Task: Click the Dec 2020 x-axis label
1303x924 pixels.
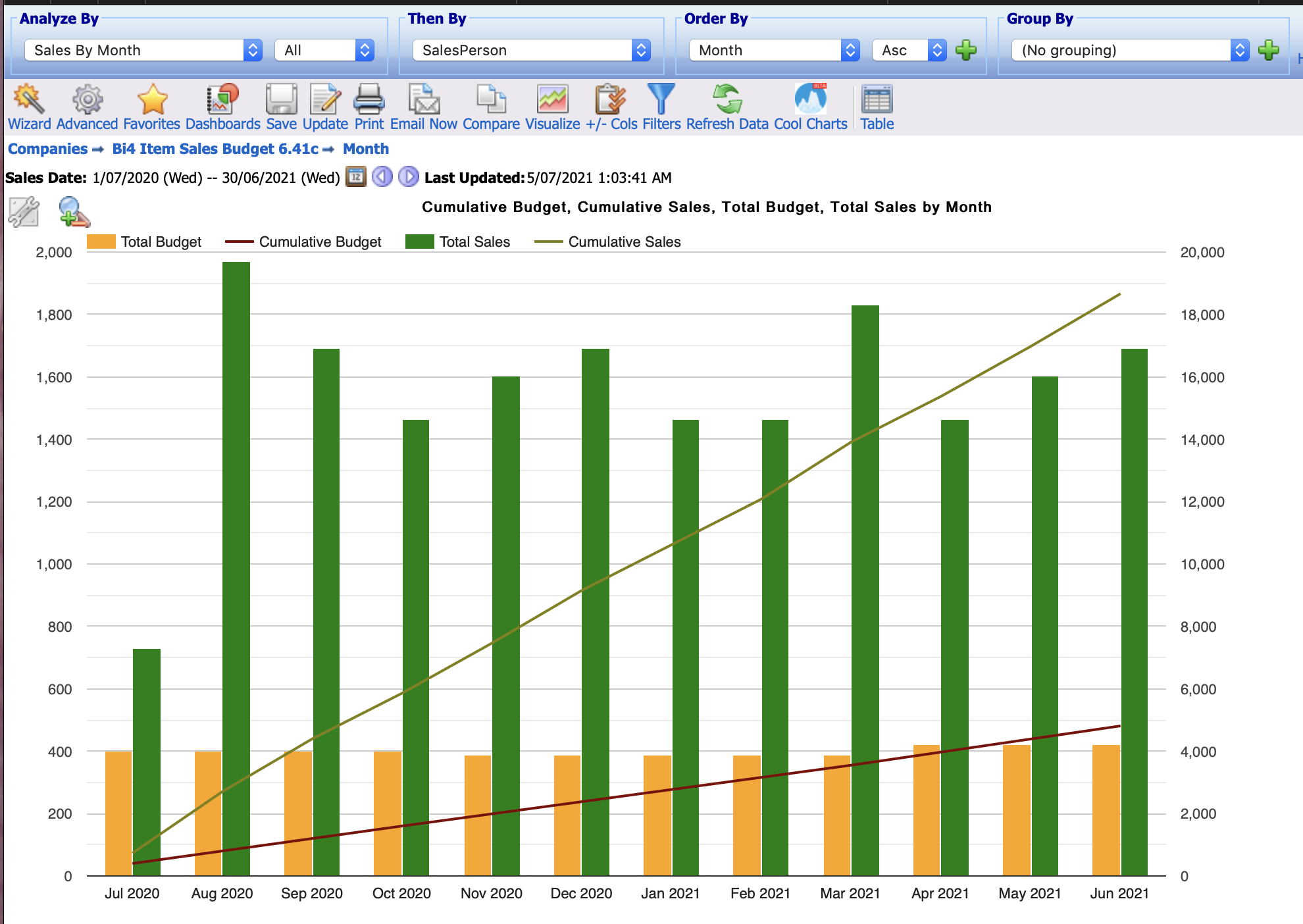Action: pyautogui.click(x=581, y=893)
